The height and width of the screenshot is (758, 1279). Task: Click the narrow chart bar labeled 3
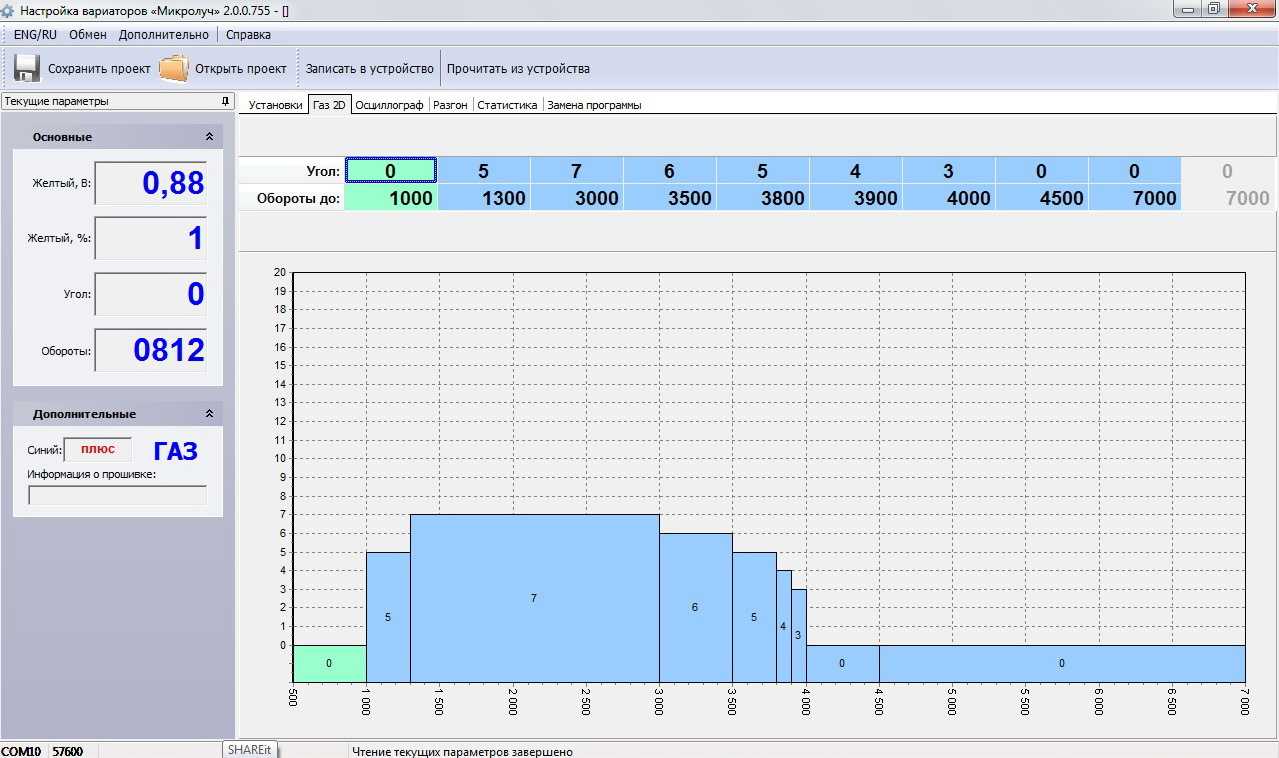798,635
